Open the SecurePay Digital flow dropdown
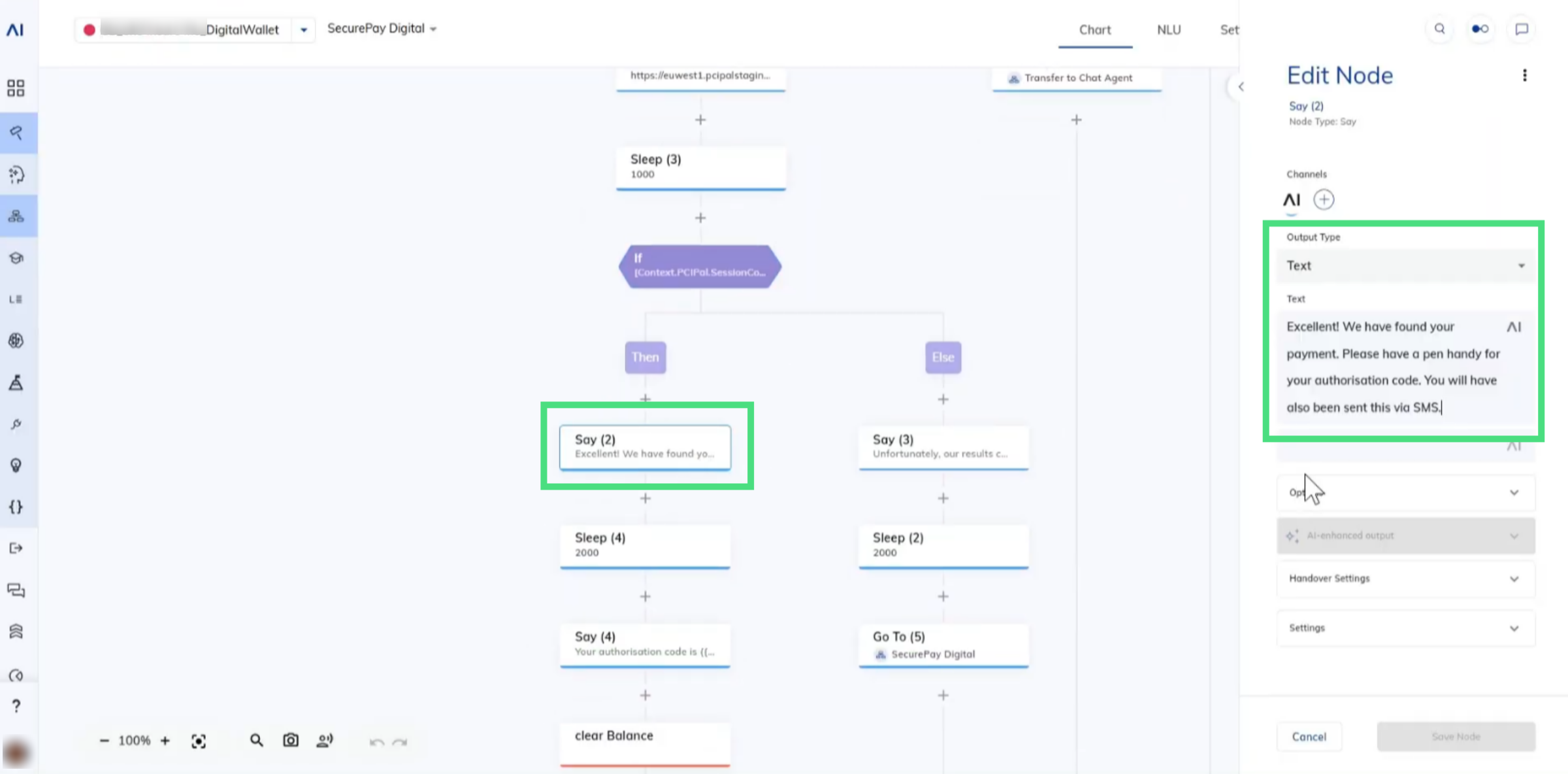The width and height of the screenshot is (1568, 774). [x=382, y=29]
